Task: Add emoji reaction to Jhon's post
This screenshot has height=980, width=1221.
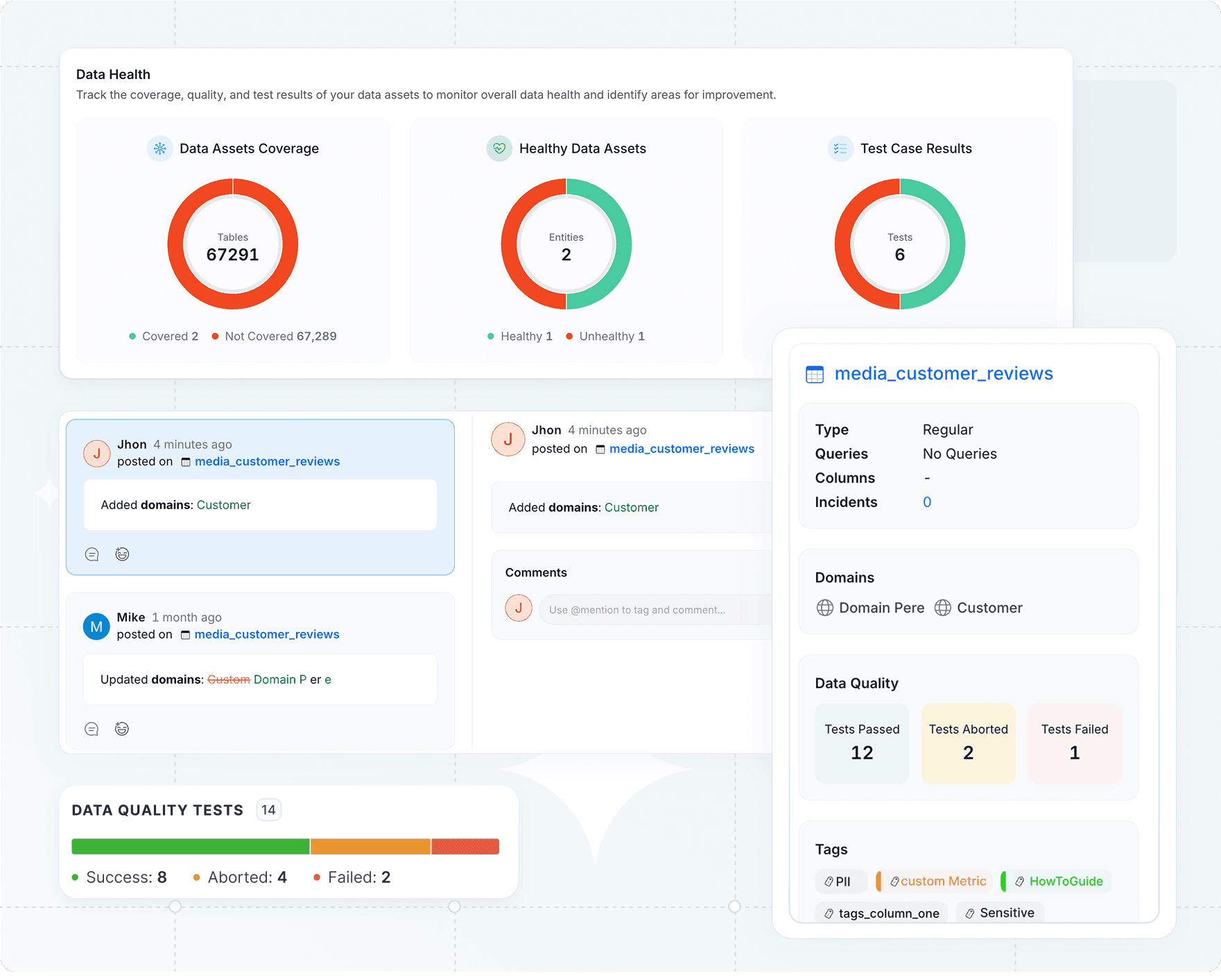Action: click(x=122, y=554)
